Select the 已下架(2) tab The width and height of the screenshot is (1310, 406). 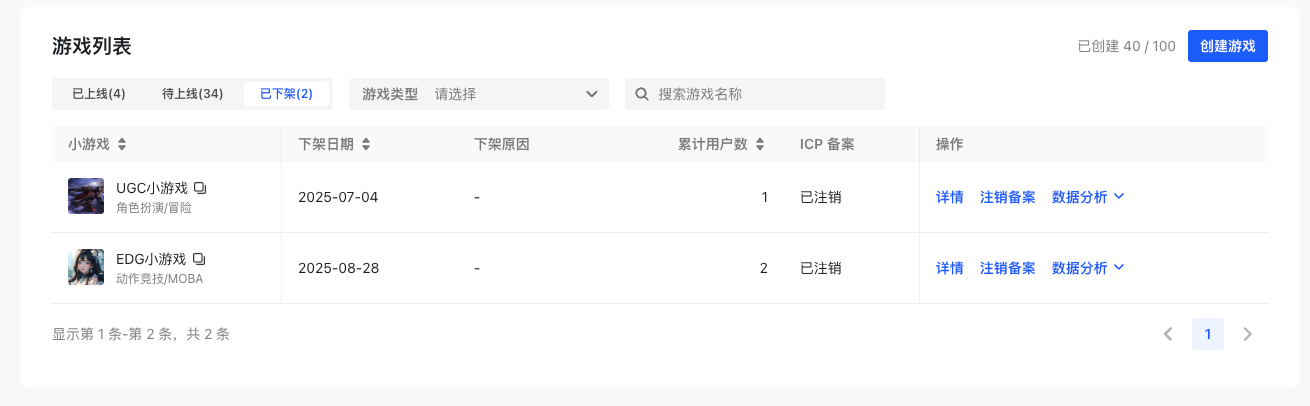click(286, 94)
